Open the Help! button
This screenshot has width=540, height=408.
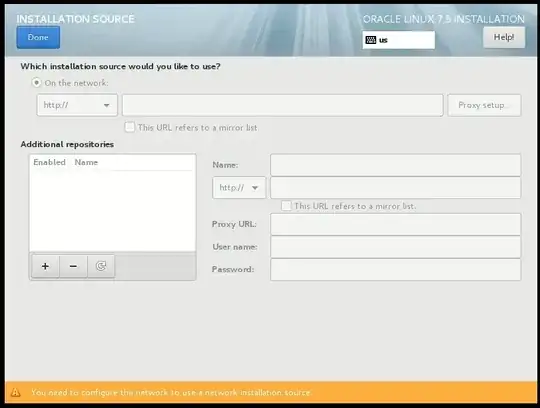tap(504, 37)
